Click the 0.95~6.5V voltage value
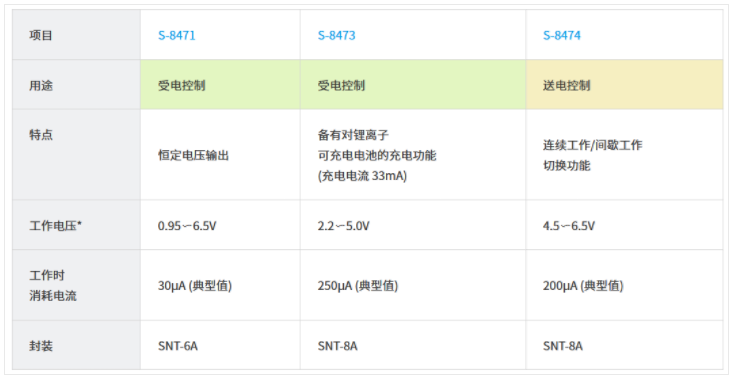 (187, 226)
